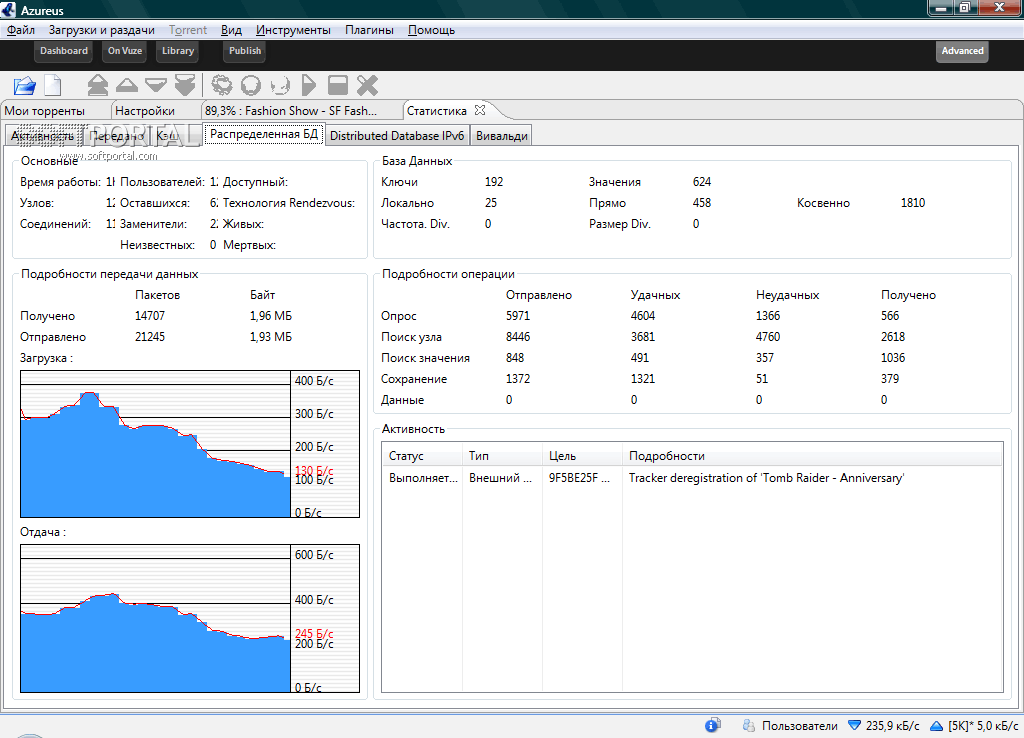Click the Advanced view button
The width and height of the screenshot is (1024, 738).
(962, 51)
